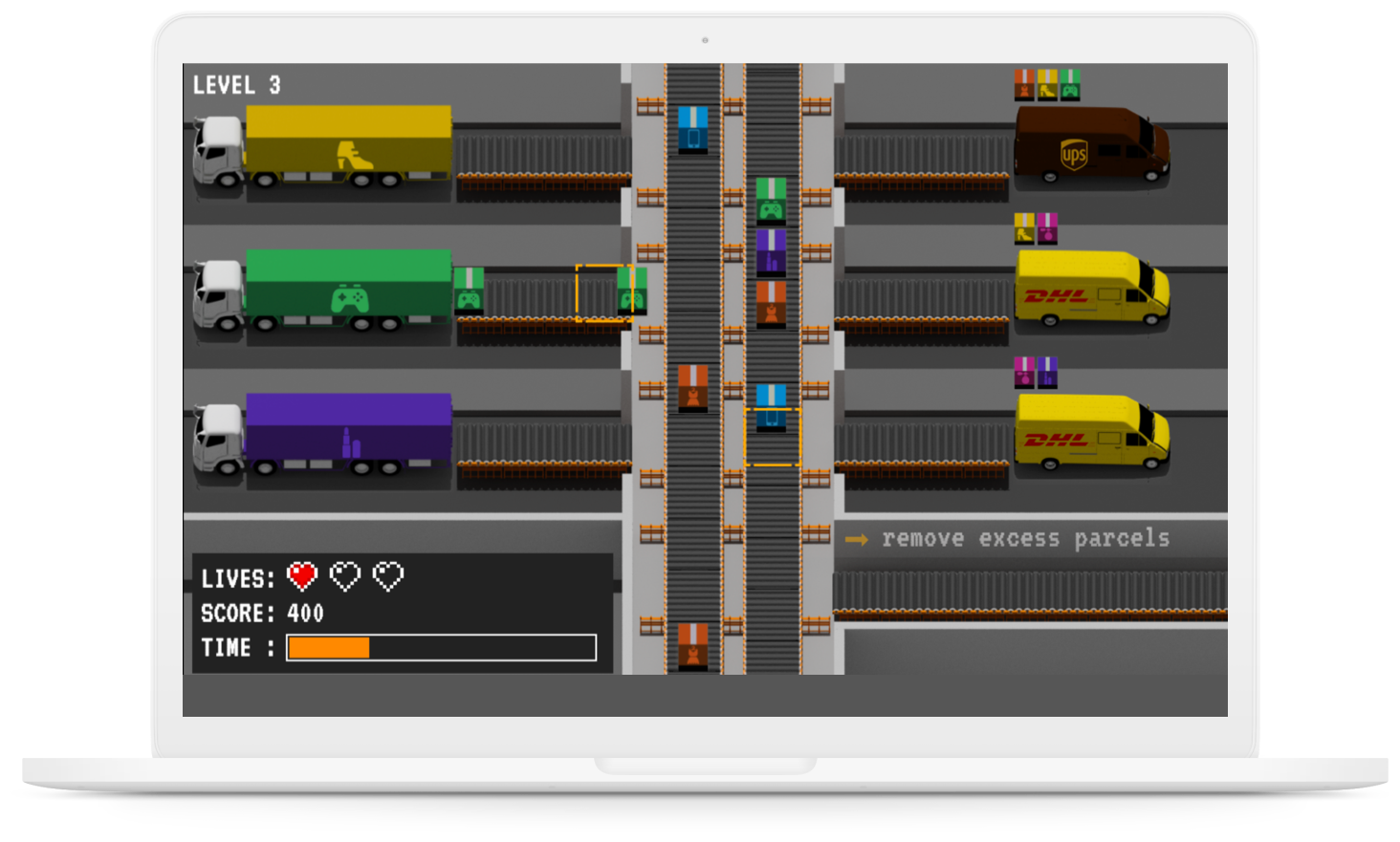Select green parcel touching the green truck

pyautogui.click(x=469, y=291)
